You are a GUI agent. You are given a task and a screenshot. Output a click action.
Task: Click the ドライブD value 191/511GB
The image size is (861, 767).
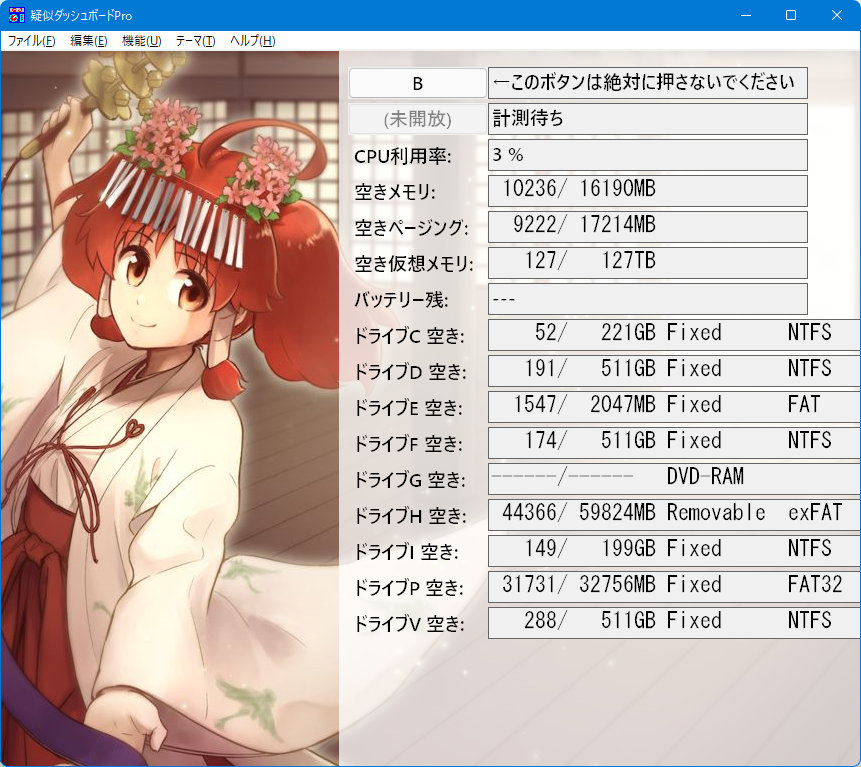[674, 371]
